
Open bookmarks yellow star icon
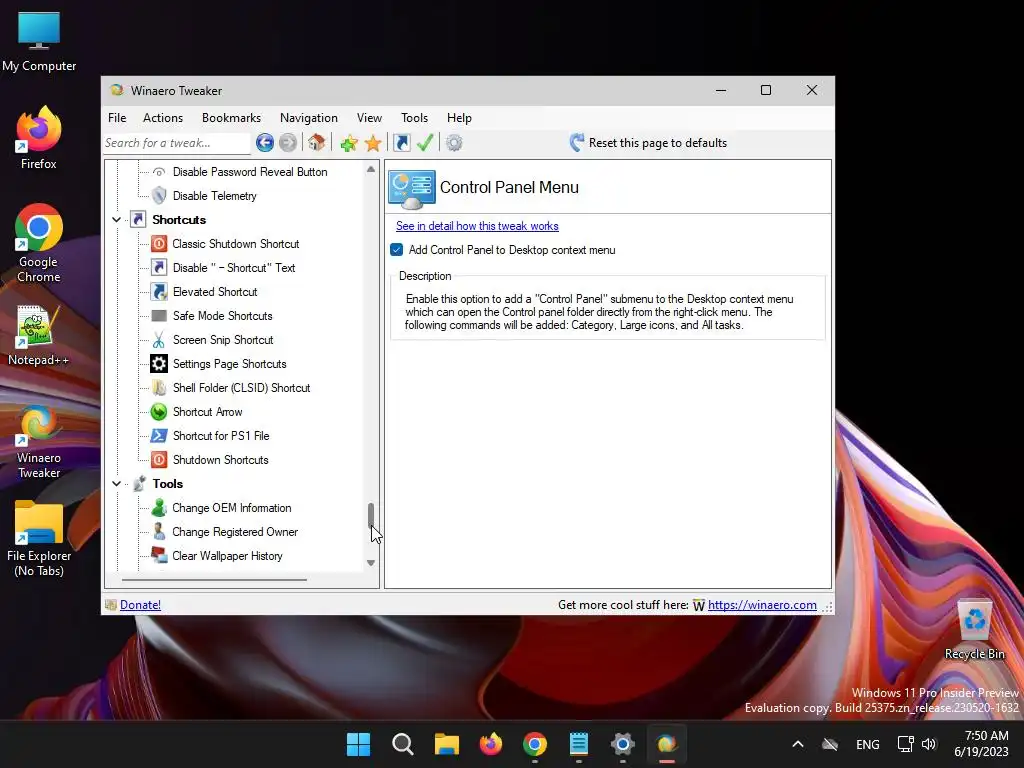[x=373, y=143]
